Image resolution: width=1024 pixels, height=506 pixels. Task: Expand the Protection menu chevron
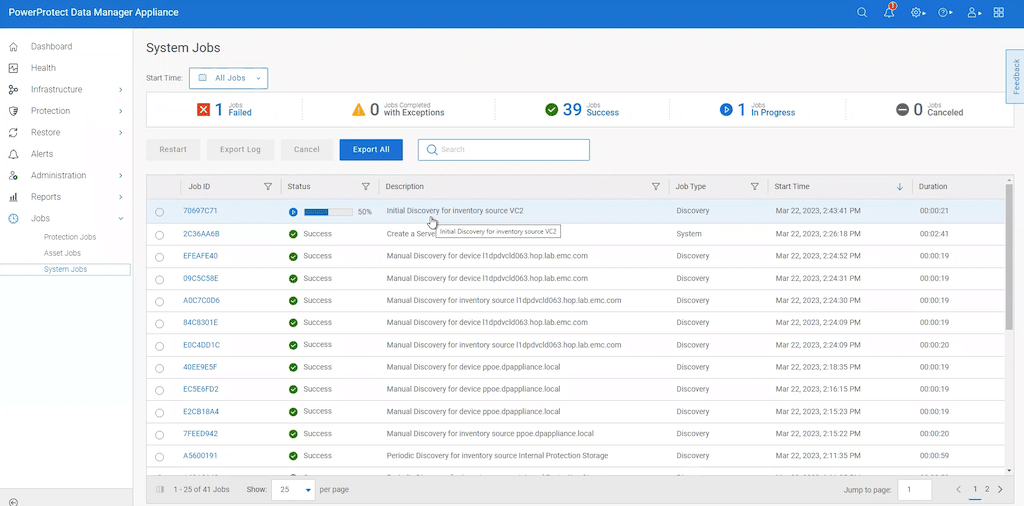click(121, 111)
